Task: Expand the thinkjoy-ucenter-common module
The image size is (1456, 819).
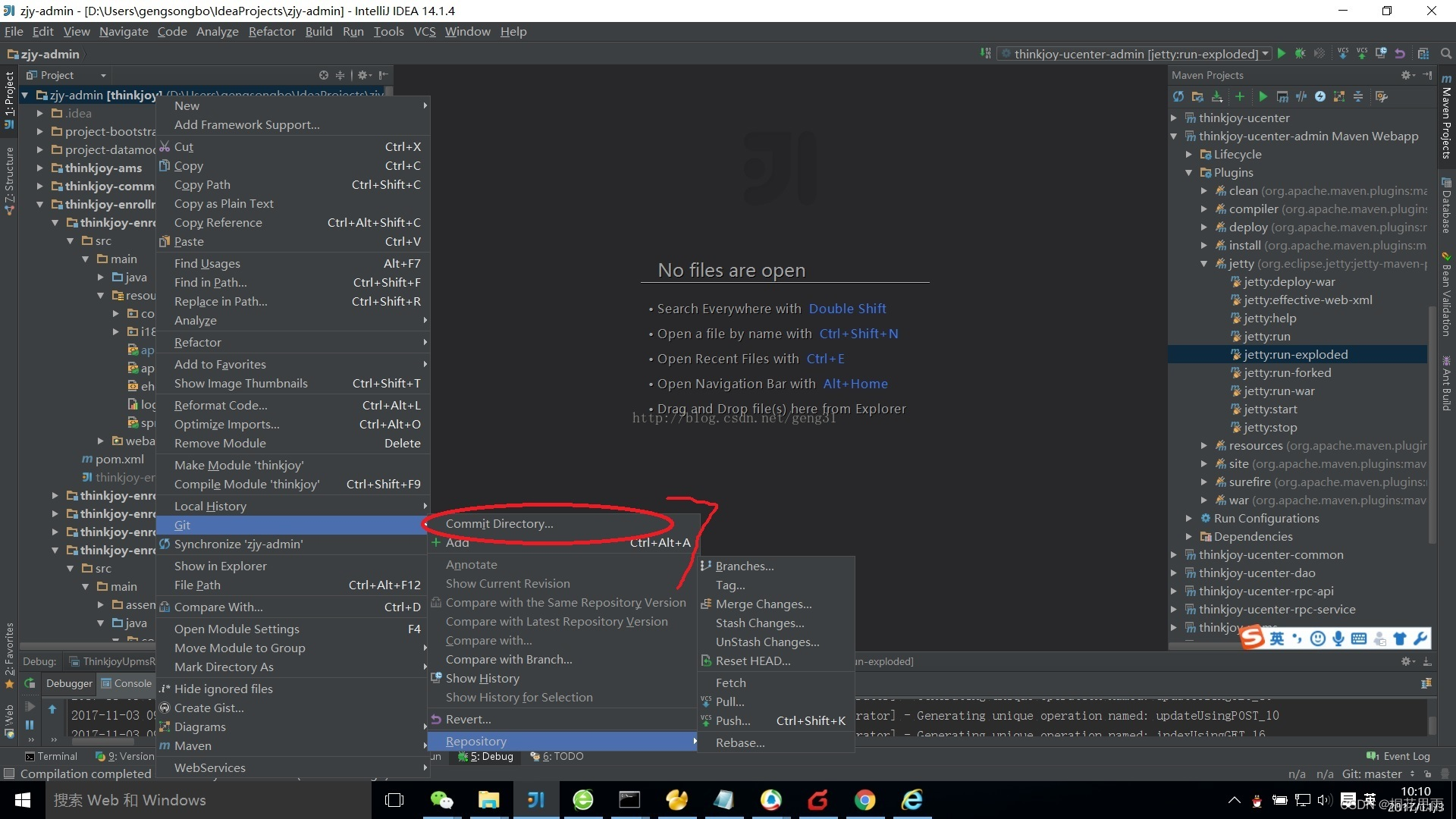Action: (x=1176, y=554)
